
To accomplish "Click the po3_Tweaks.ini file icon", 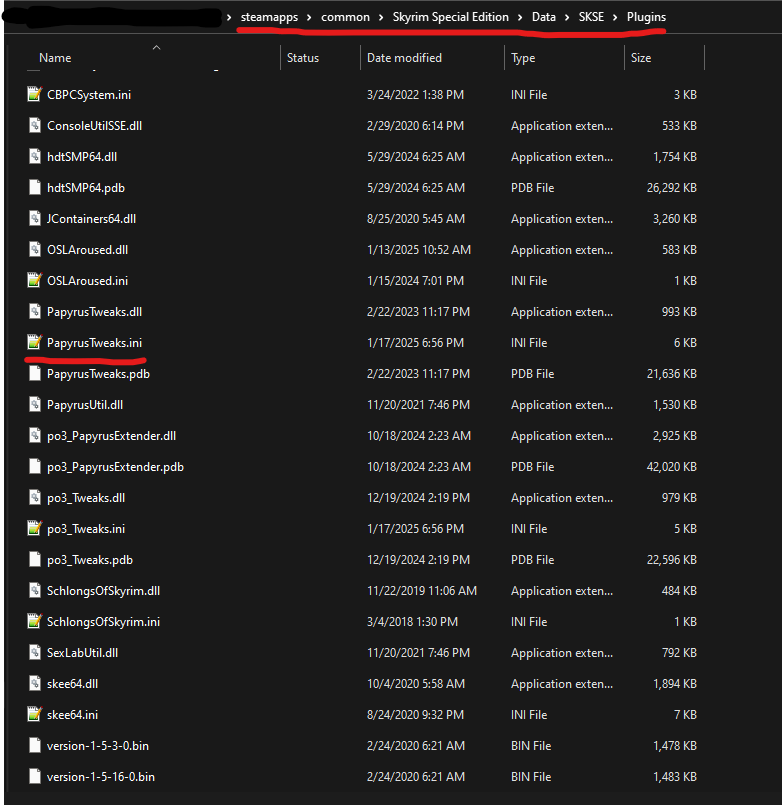I will (x=34, y=528).
